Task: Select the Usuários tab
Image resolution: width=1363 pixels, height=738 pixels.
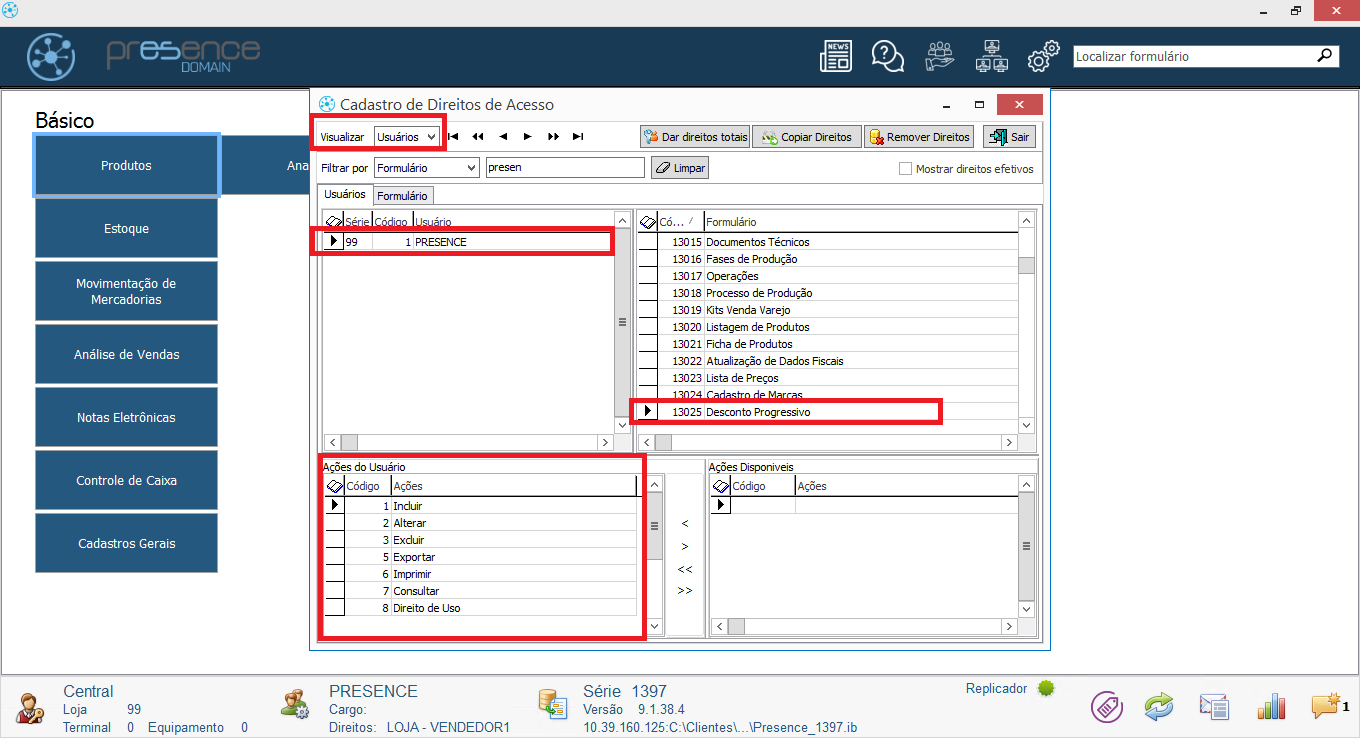Action: point(345,195)
